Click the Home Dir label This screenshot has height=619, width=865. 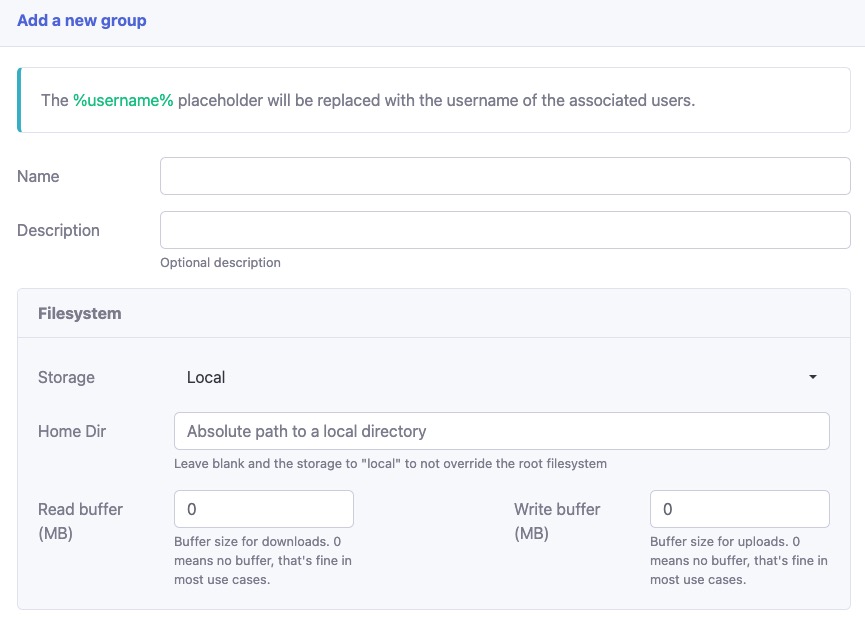pyautogui.click(x=72, y=431)
